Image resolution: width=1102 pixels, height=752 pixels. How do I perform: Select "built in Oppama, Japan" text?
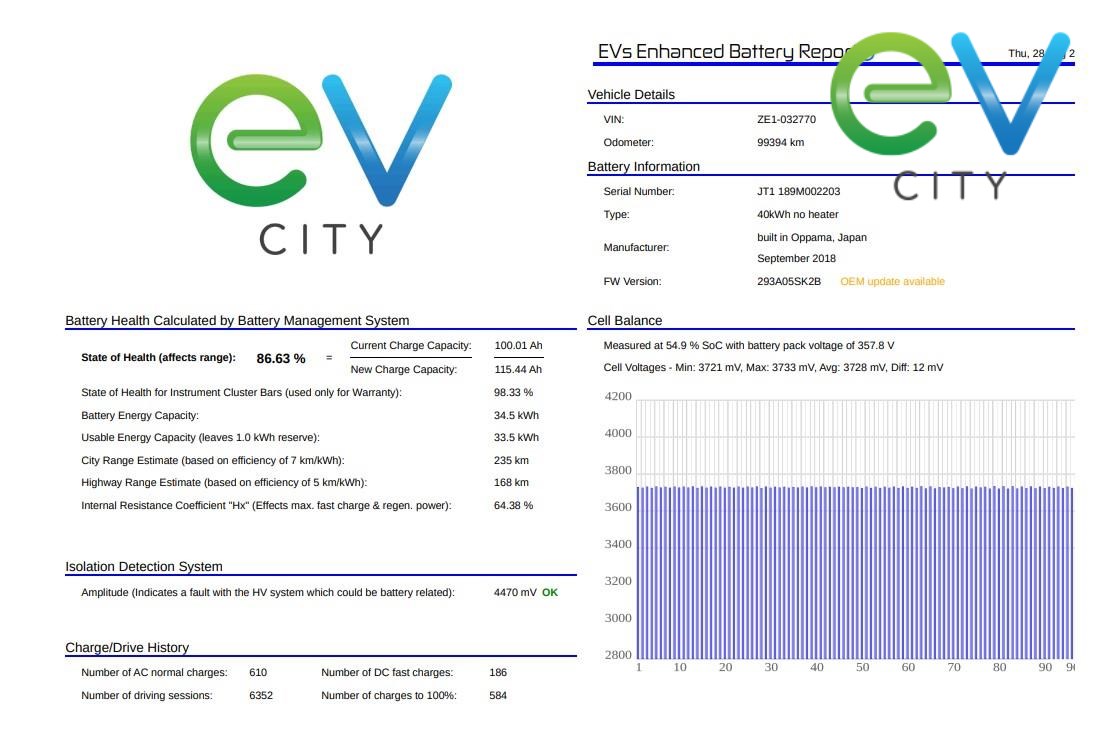click(812, 238)
